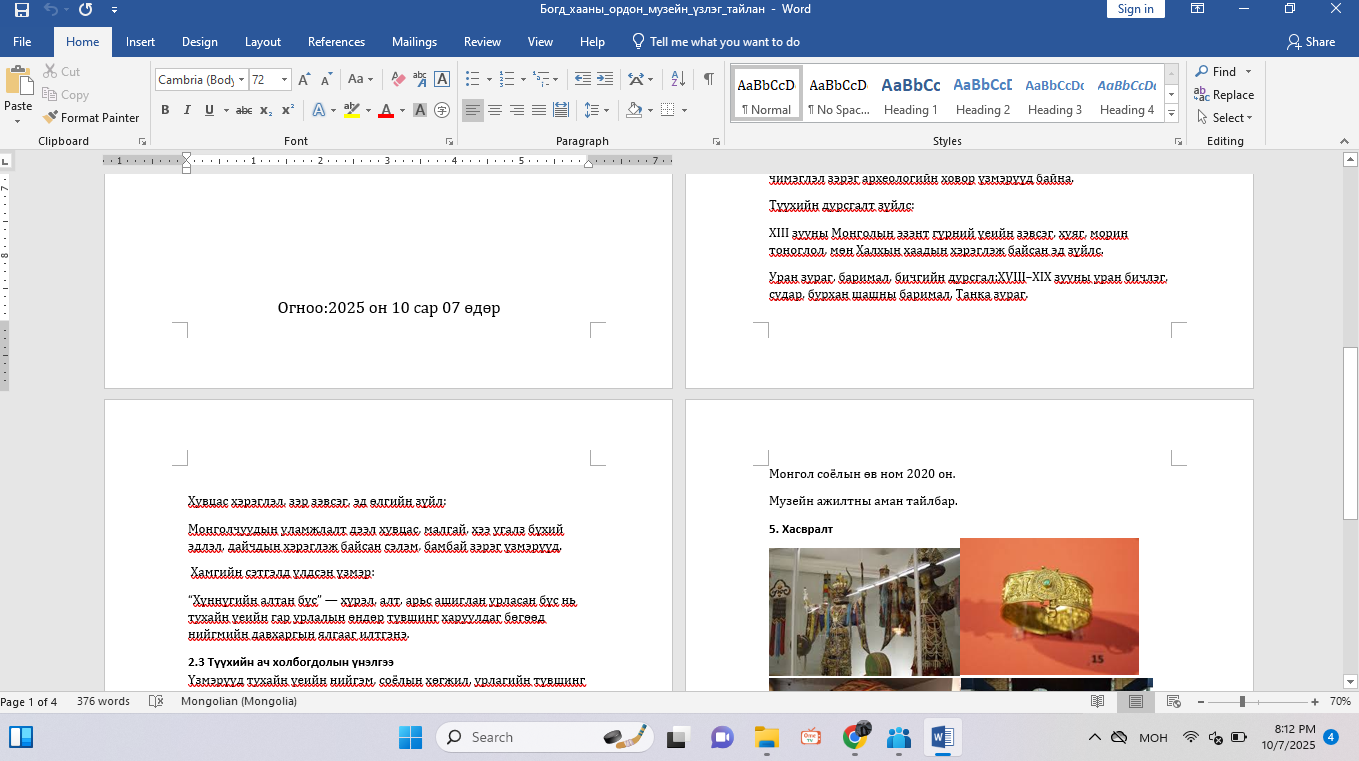Open the font name dropdown
This screenshot has width=1359, height=761.
click(240, 80)
